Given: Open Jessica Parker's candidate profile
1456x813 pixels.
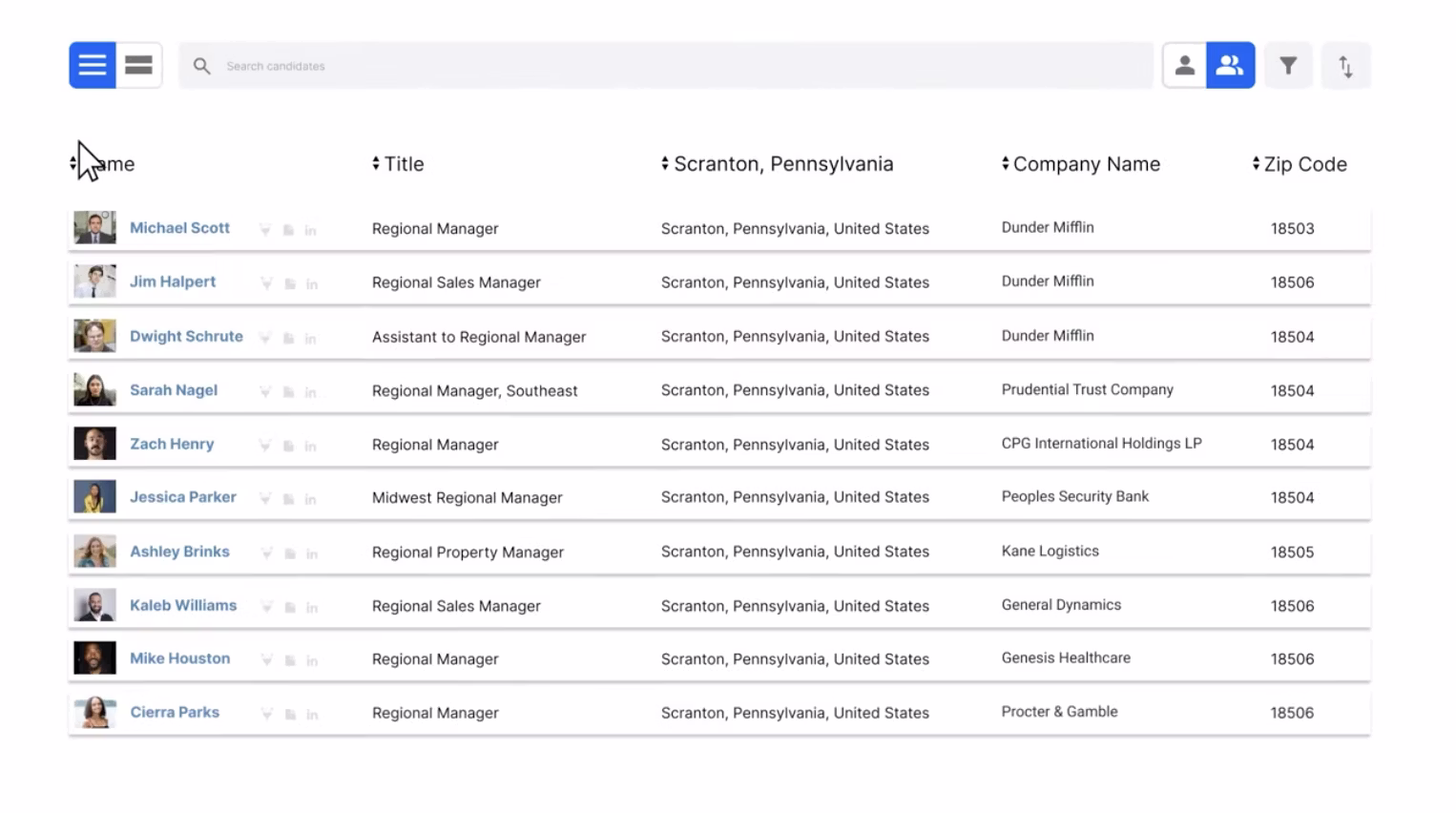Looking at the screenshot, I should click(182, 497).
